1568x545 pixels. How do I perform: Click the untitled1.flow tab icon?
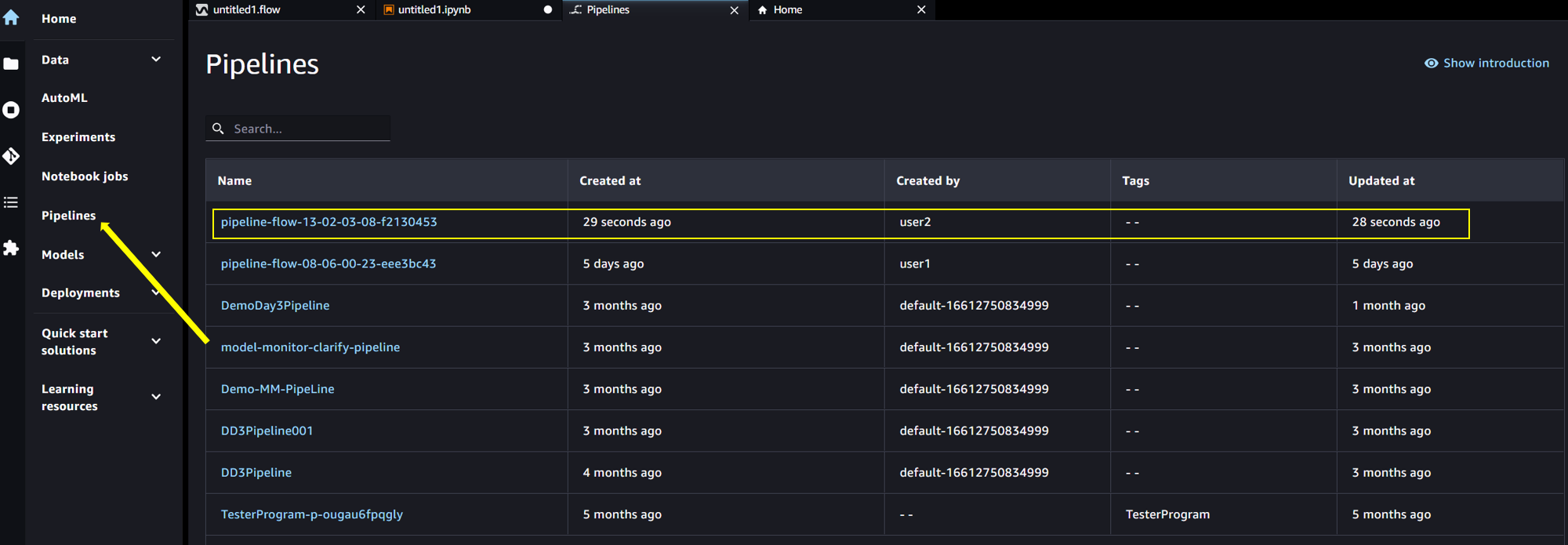[202, 9]
